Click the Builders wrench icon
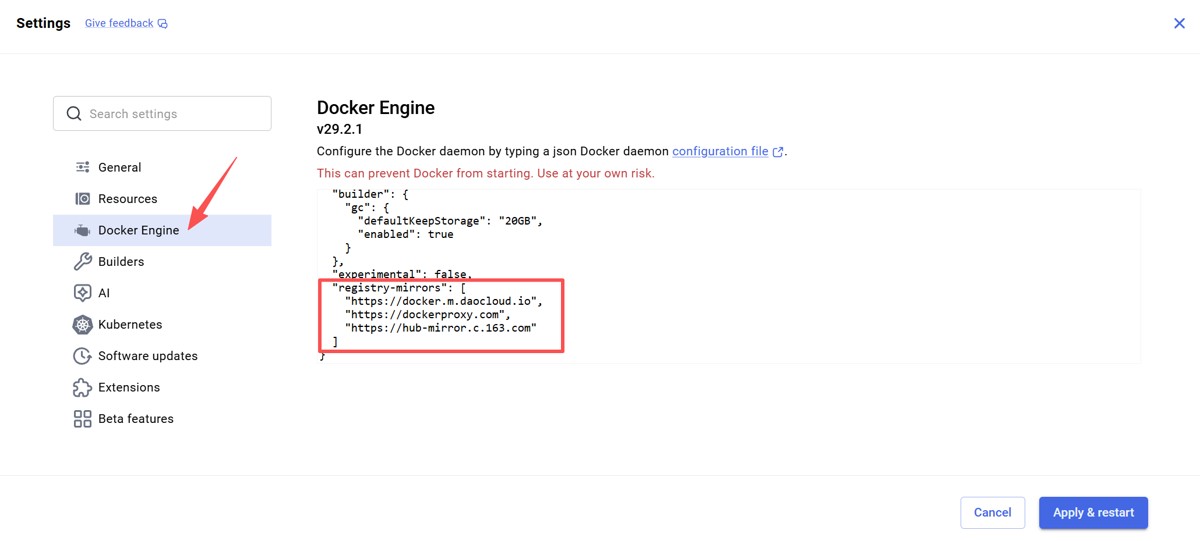 click(x=82, y=262)
